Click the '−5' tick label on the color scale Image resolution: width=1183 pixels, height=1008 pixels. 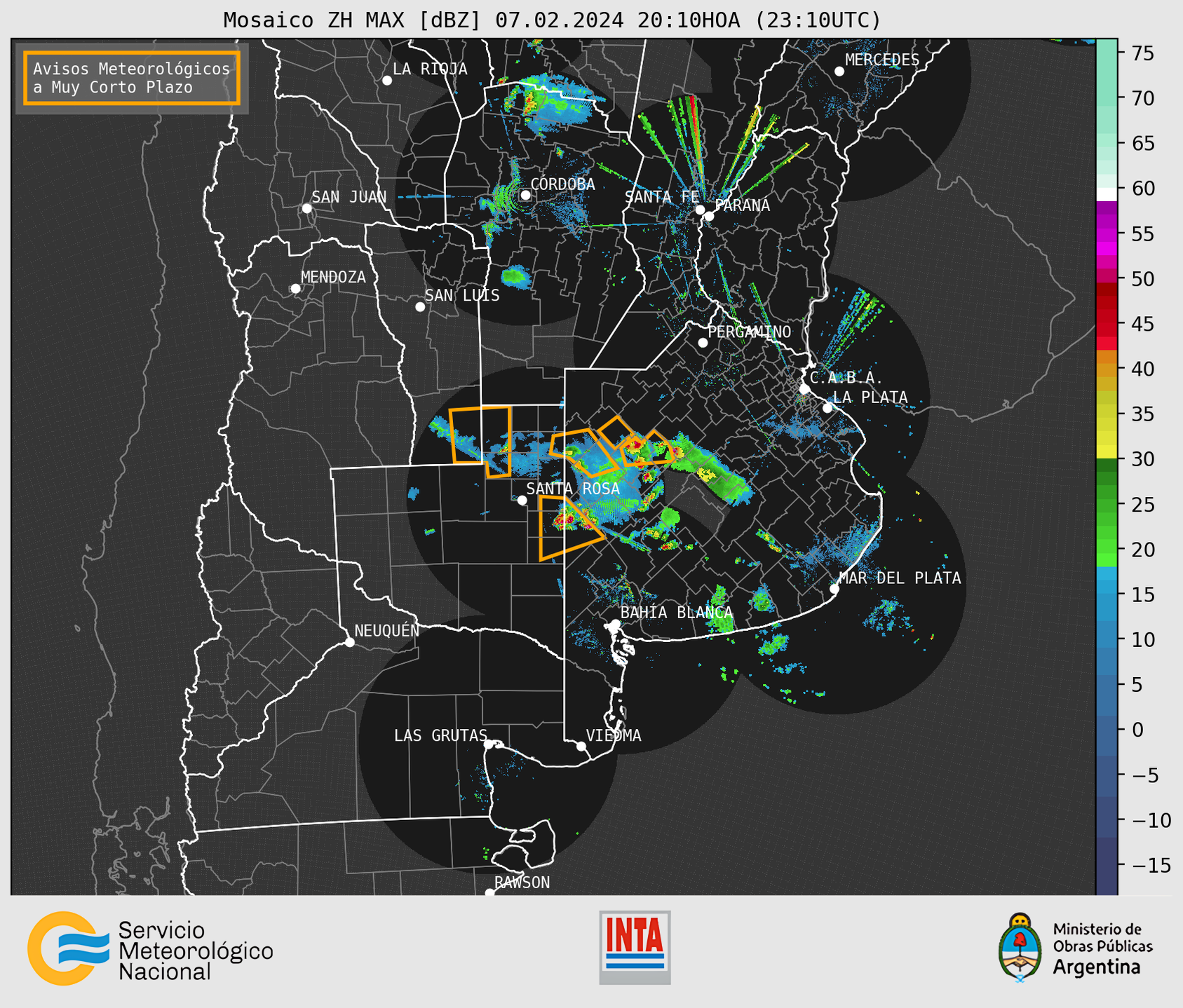click(1145, 775)
